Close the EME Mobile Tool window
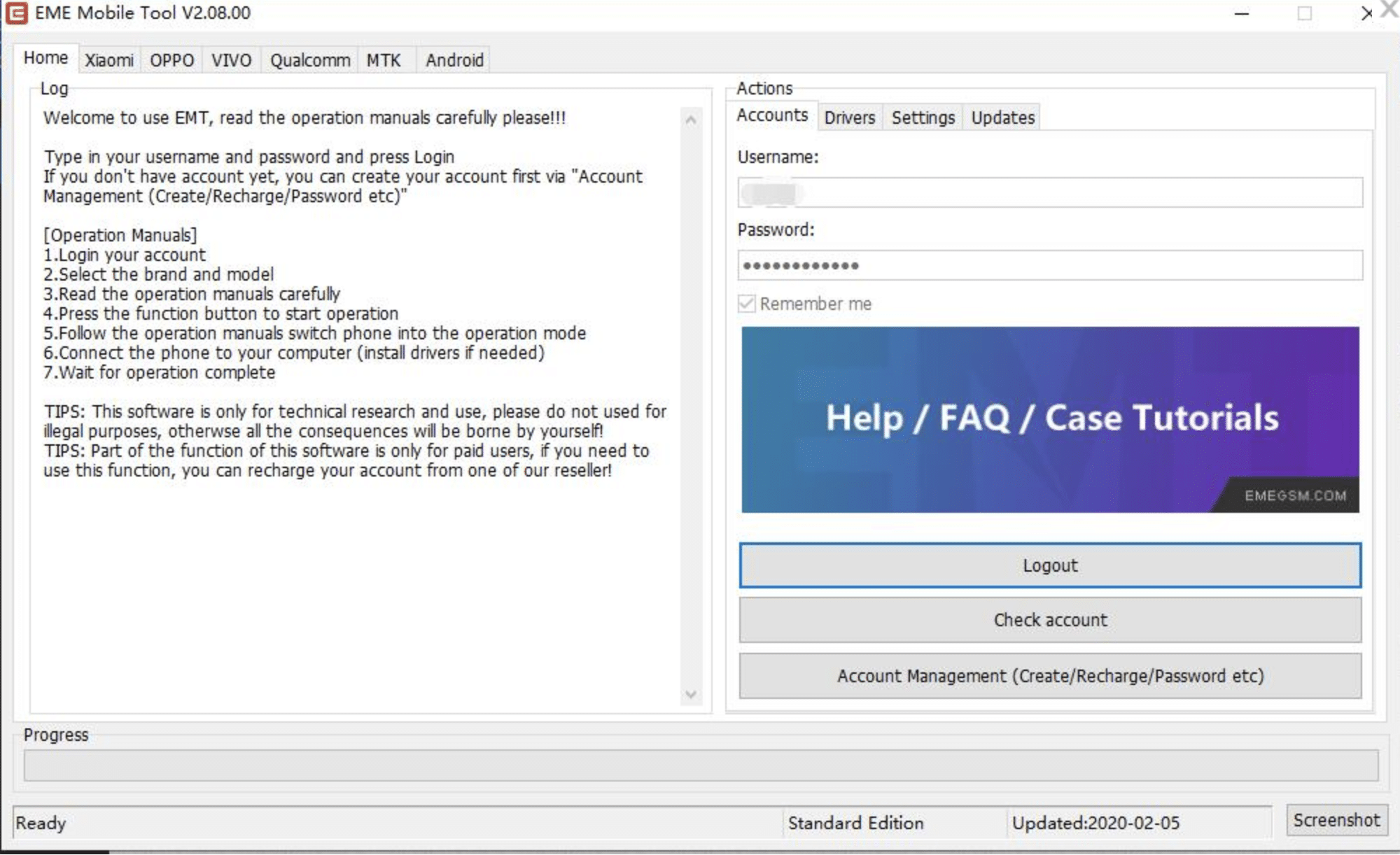Viewport: 1400px width, 855px height. click(1366, 13)
